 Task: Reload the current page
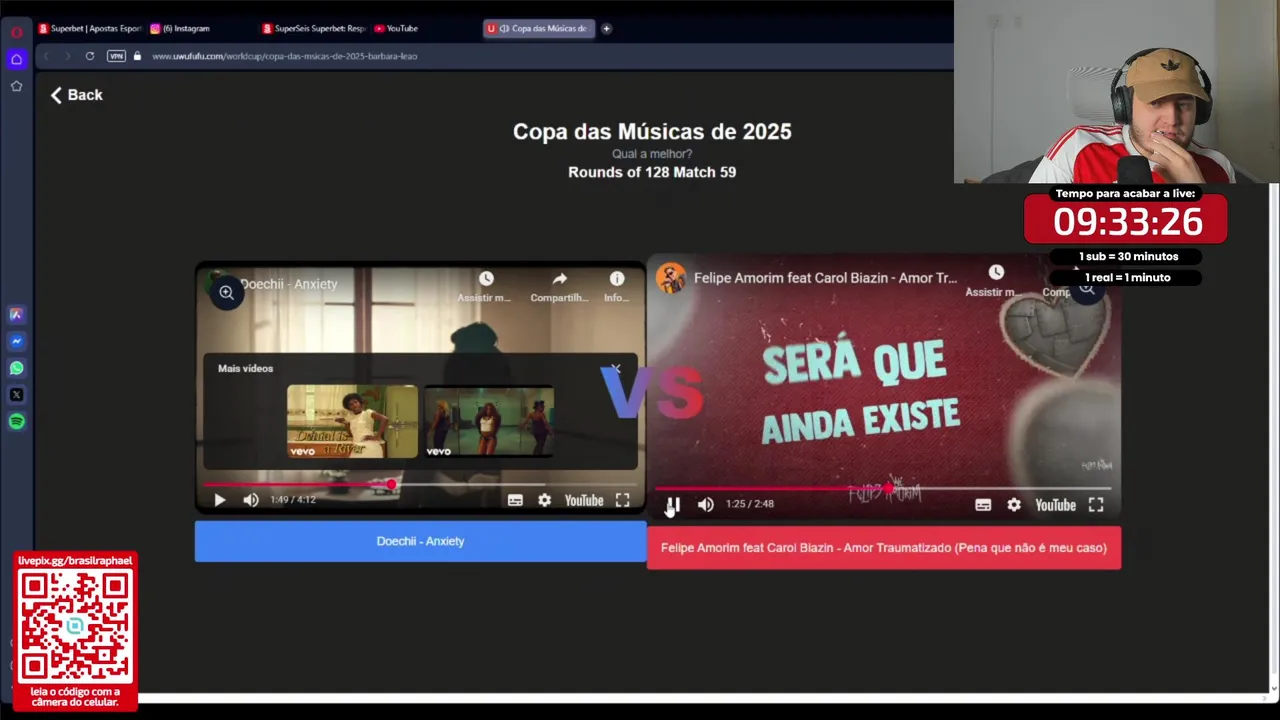(90, 56)
